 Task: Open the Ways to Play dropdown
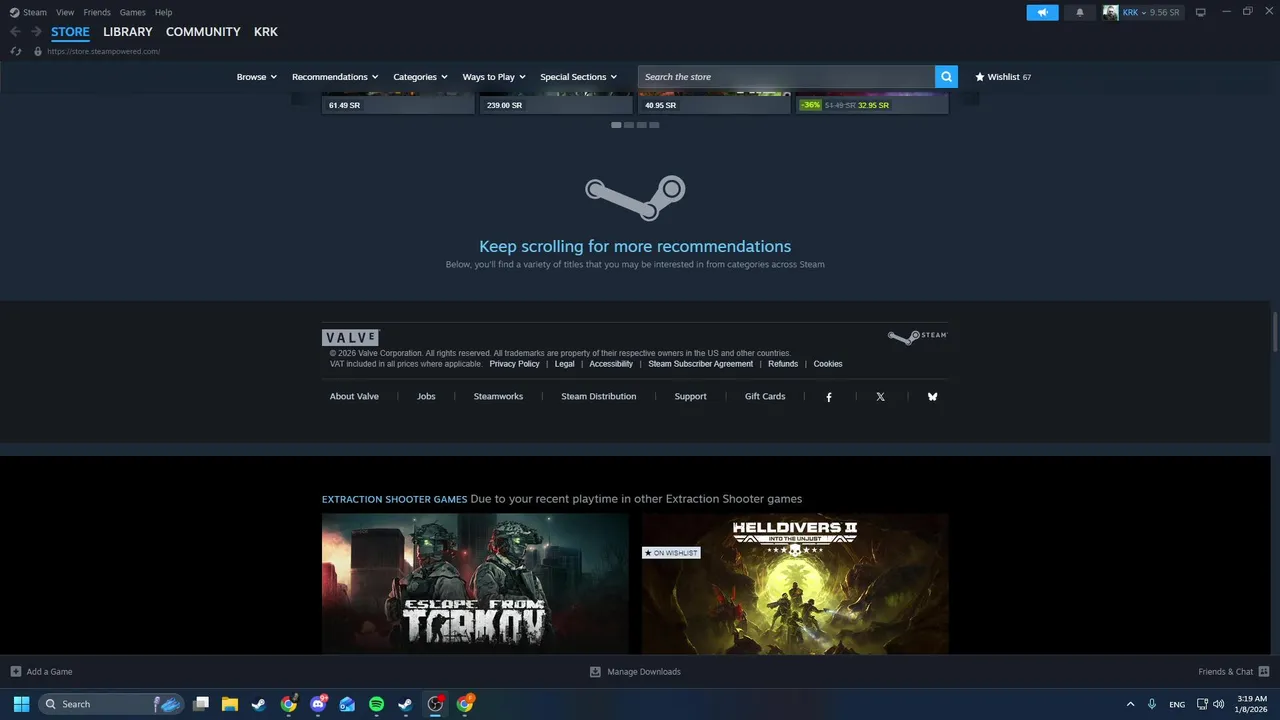(495, 77)
